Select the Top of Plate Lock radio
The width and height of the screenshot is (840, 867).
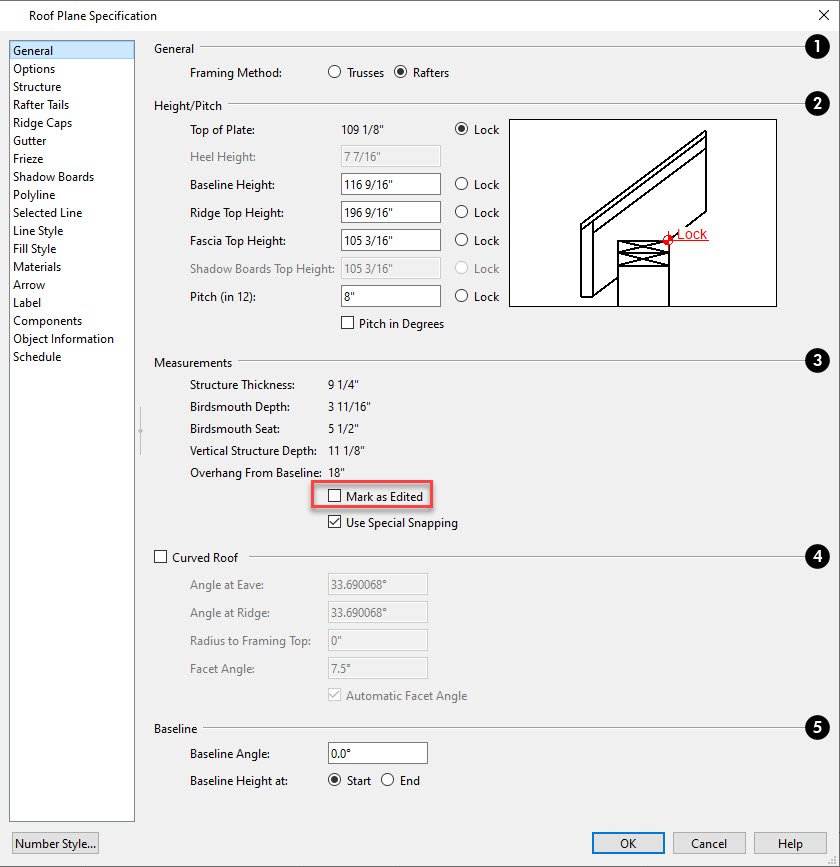461,129
